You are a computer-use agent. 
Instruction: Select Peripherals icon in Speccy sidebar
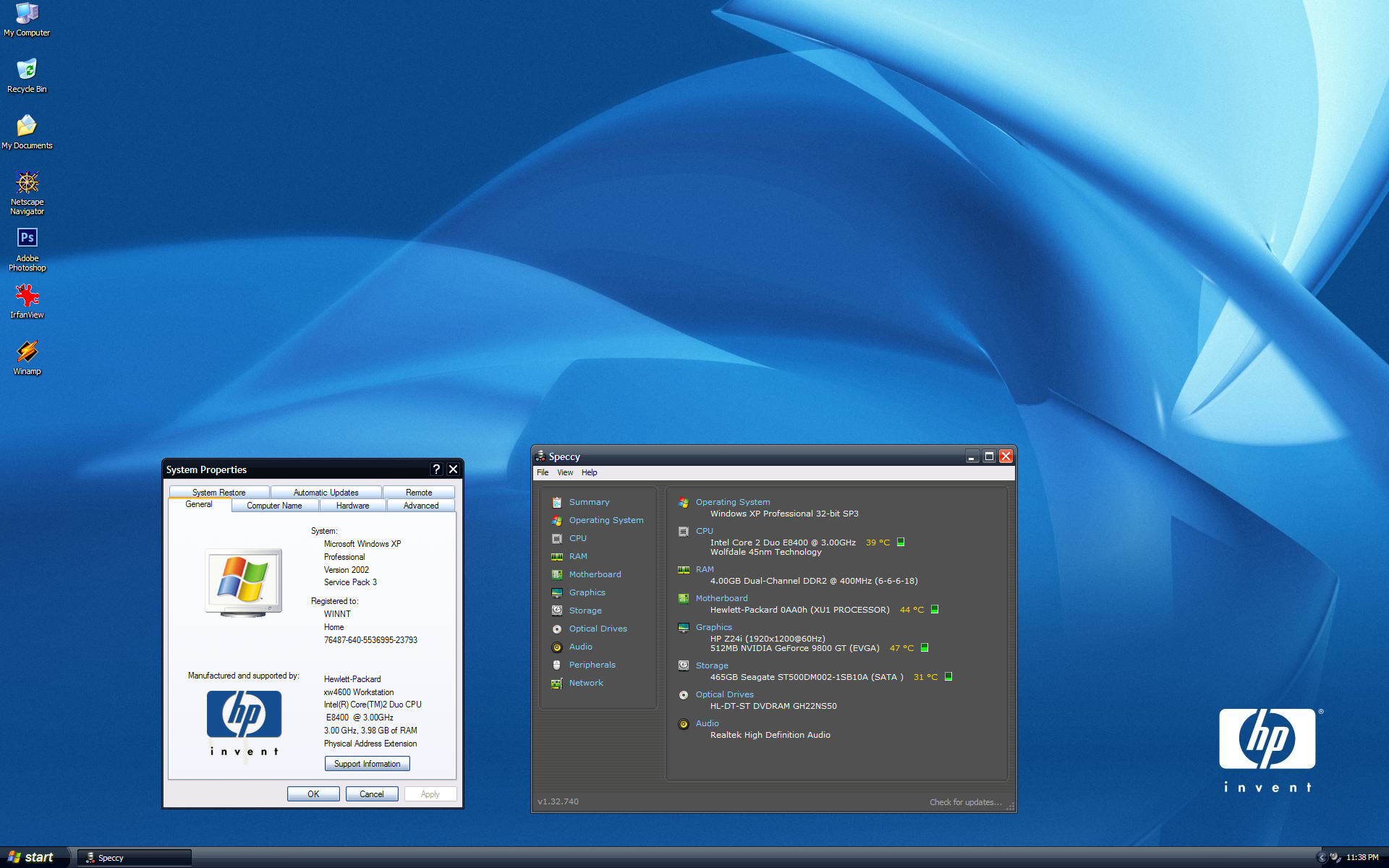point(557,665)
